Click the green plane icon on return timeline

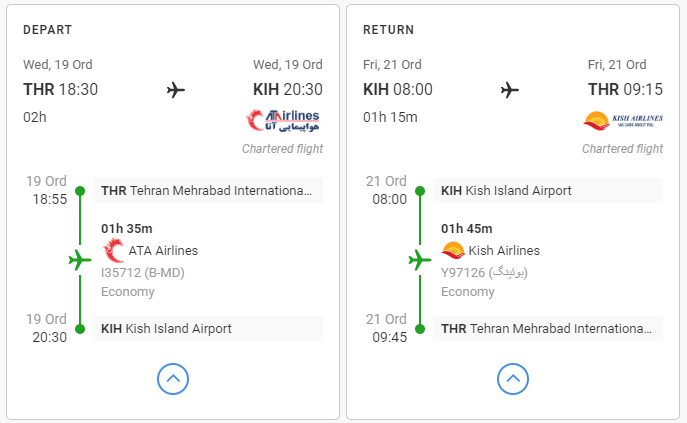coord(420,260)
